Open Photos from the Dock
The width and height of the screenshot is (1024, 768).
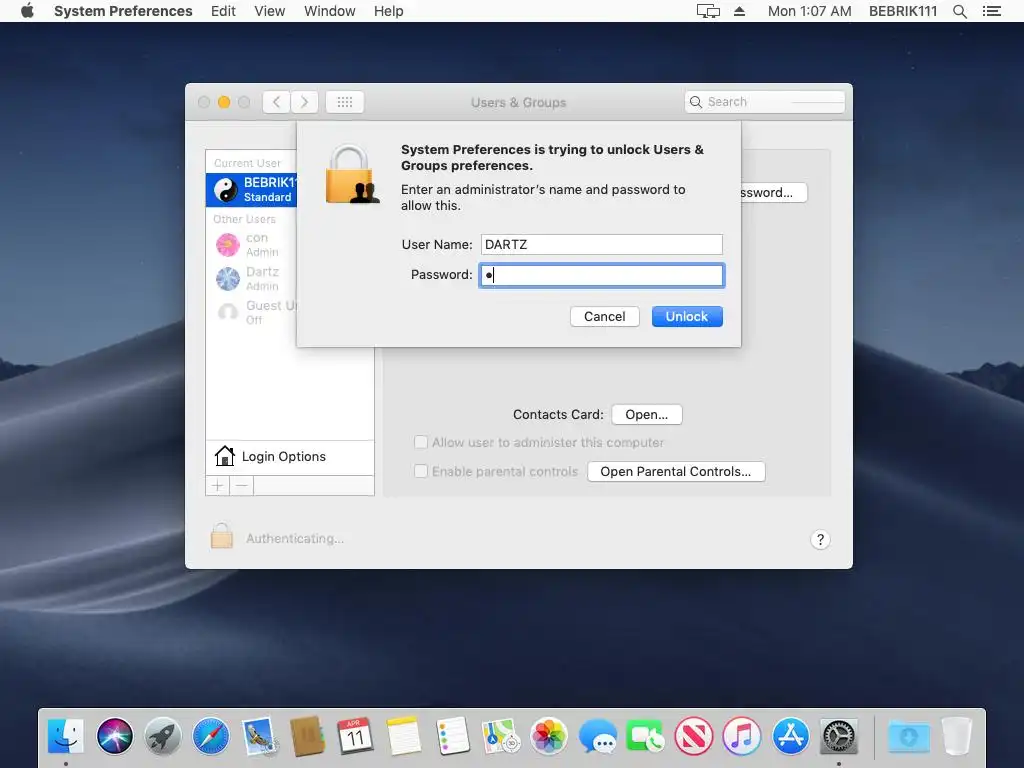549,737
